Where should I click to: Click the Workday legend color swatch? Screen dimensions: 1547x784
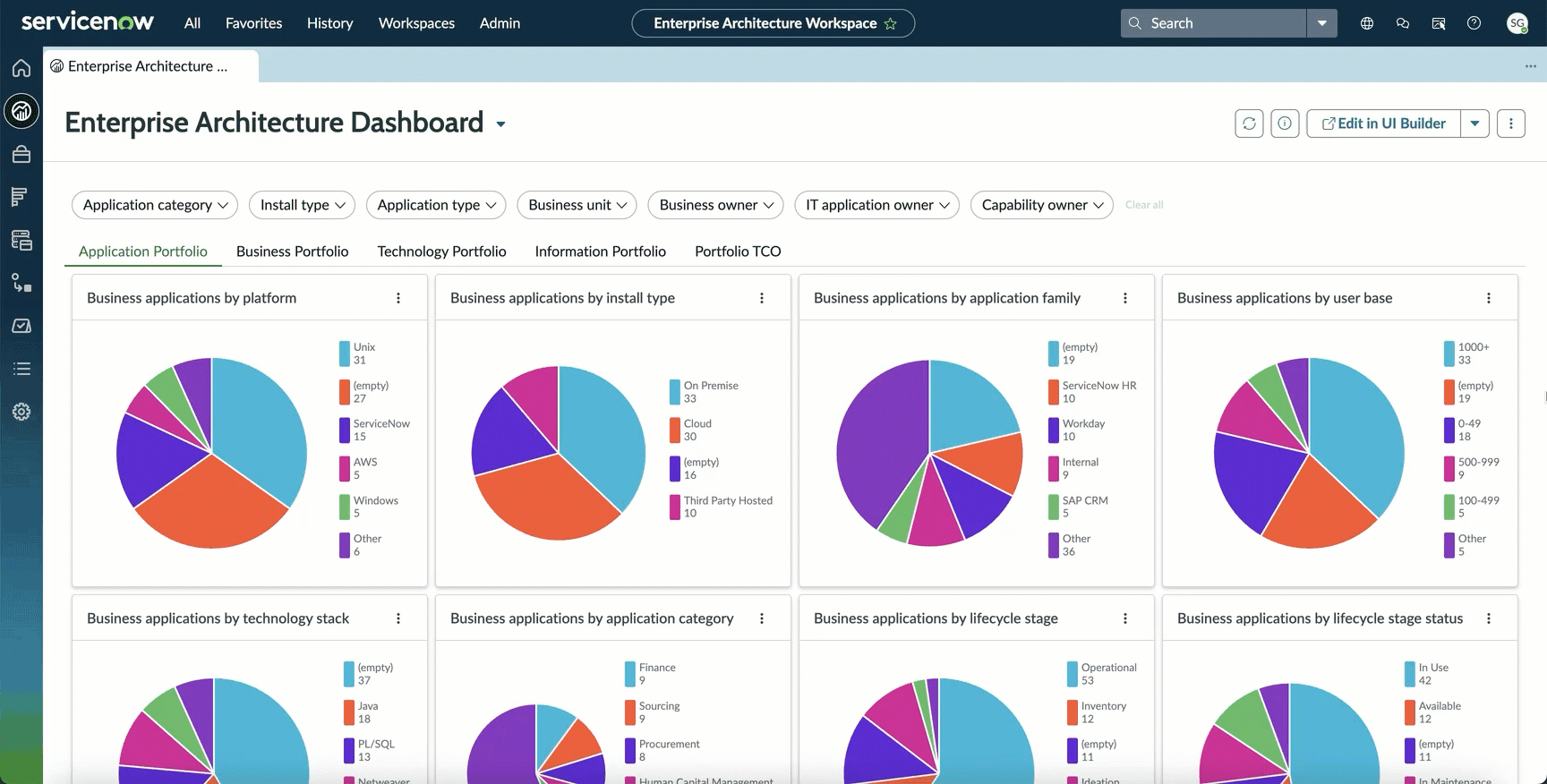click(1054, 430)
